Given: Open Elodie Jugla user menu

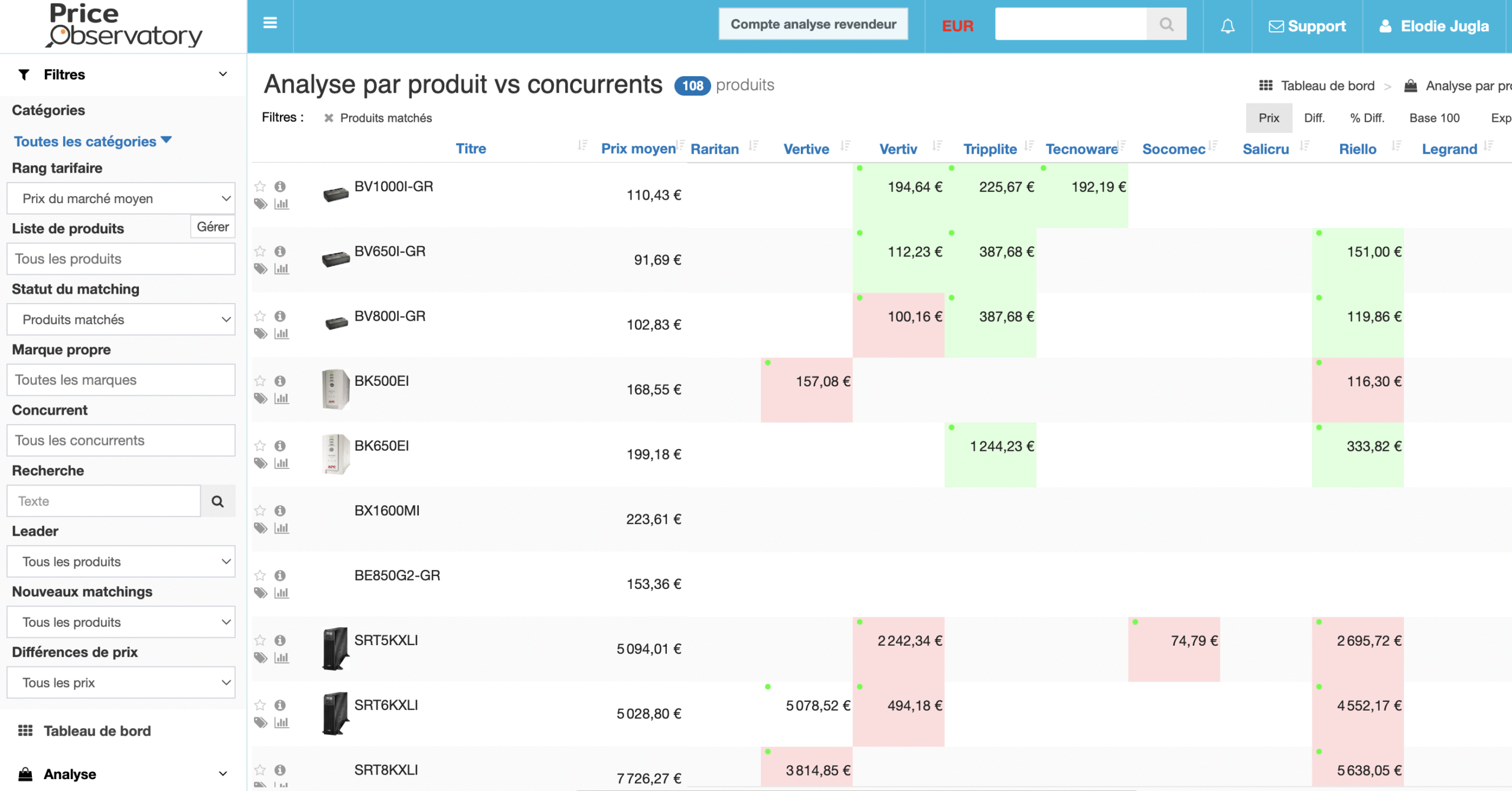Looking at the screenshot, I should [1434, 26].
